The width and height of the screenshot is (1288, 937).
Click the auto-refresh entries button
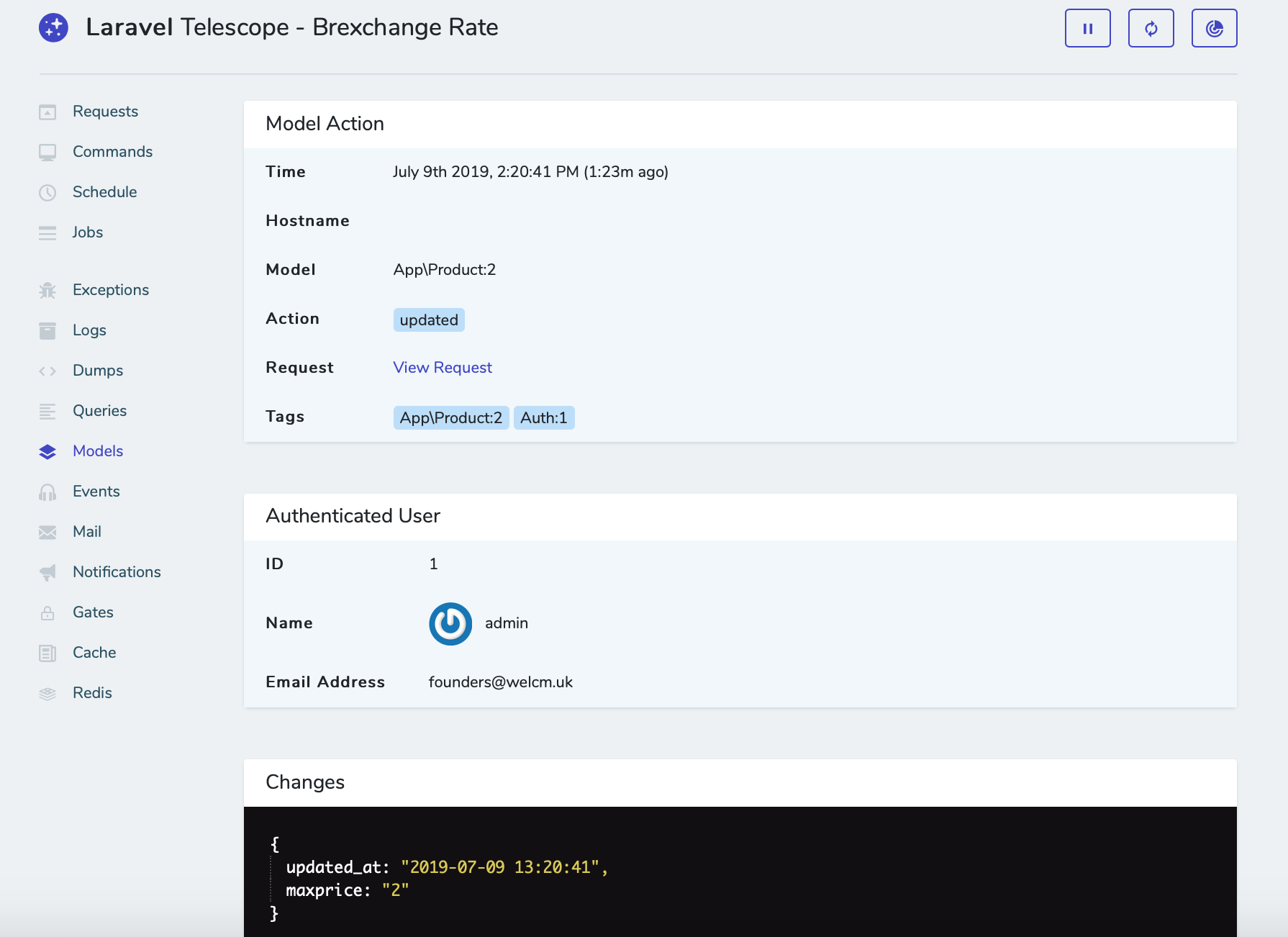(x=1151, y=29)
